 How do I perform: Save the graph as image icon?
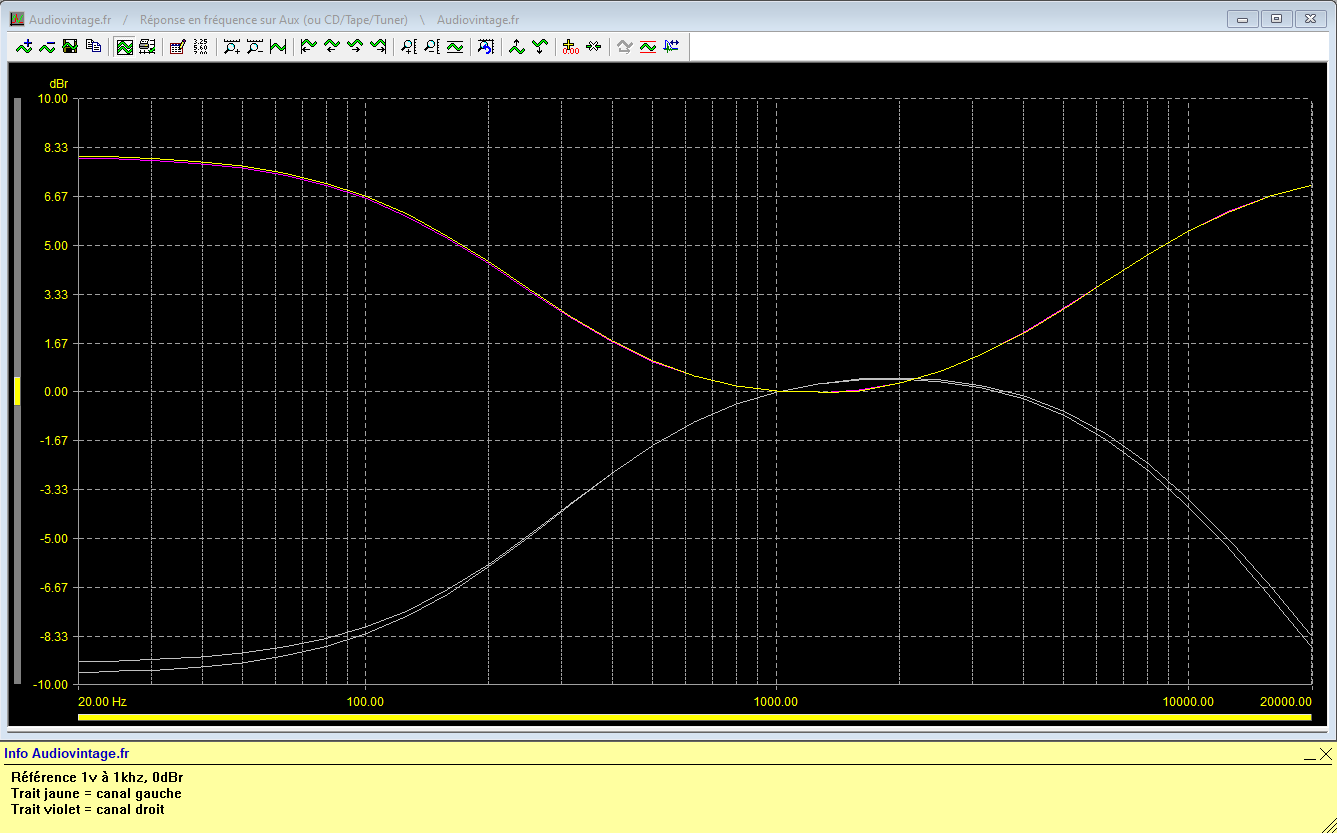click(x=70, y=46)
